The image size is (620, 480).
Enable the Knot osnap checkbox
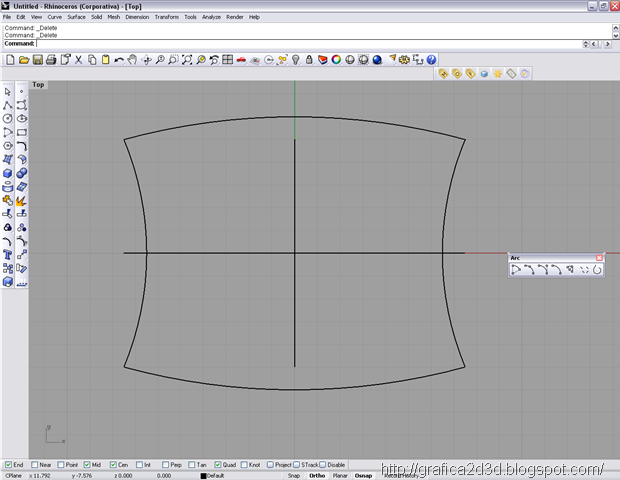tap(244, 465)
